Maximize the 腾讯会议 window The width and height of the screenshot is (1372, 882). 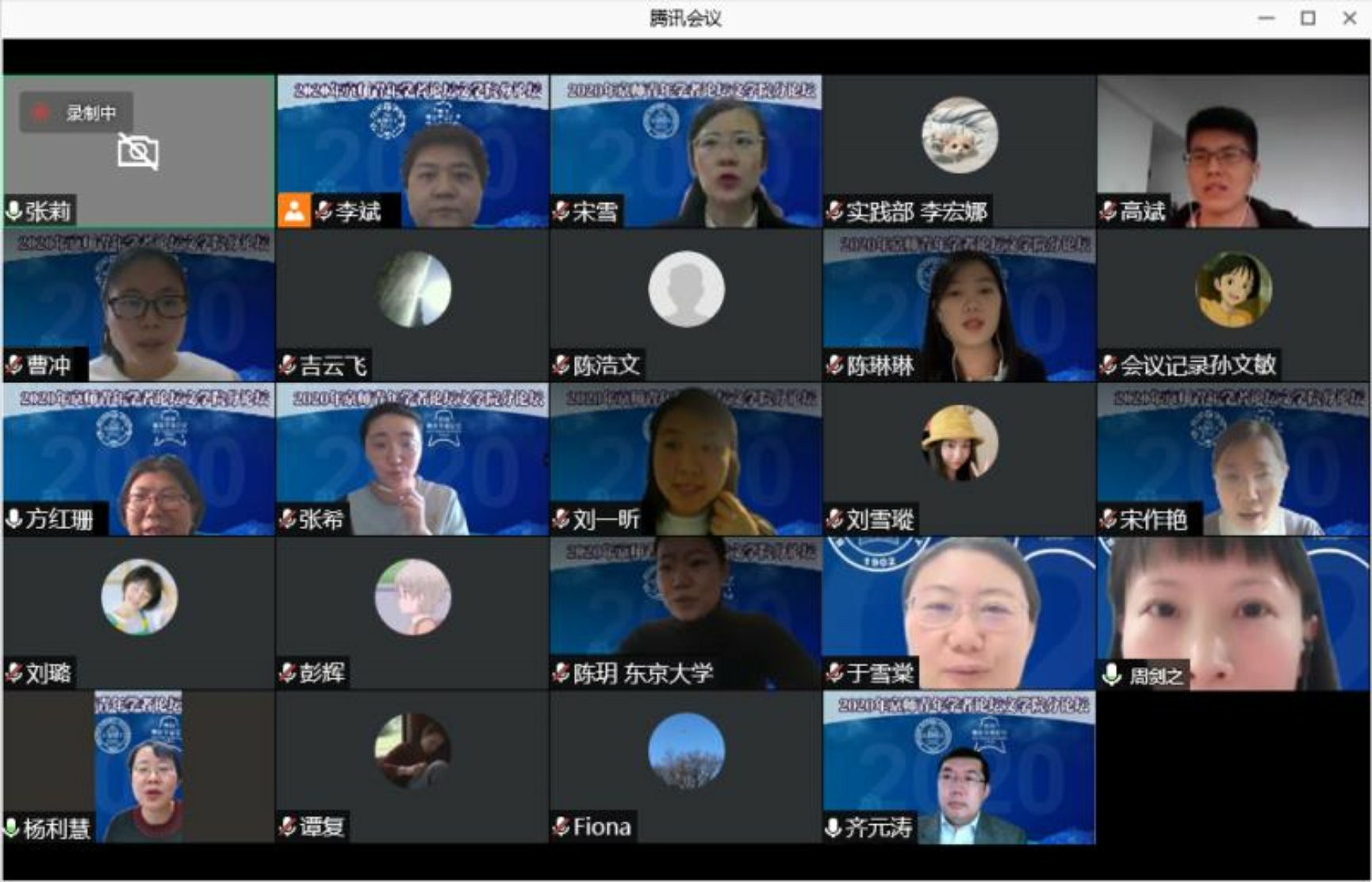coord(1308,18)
